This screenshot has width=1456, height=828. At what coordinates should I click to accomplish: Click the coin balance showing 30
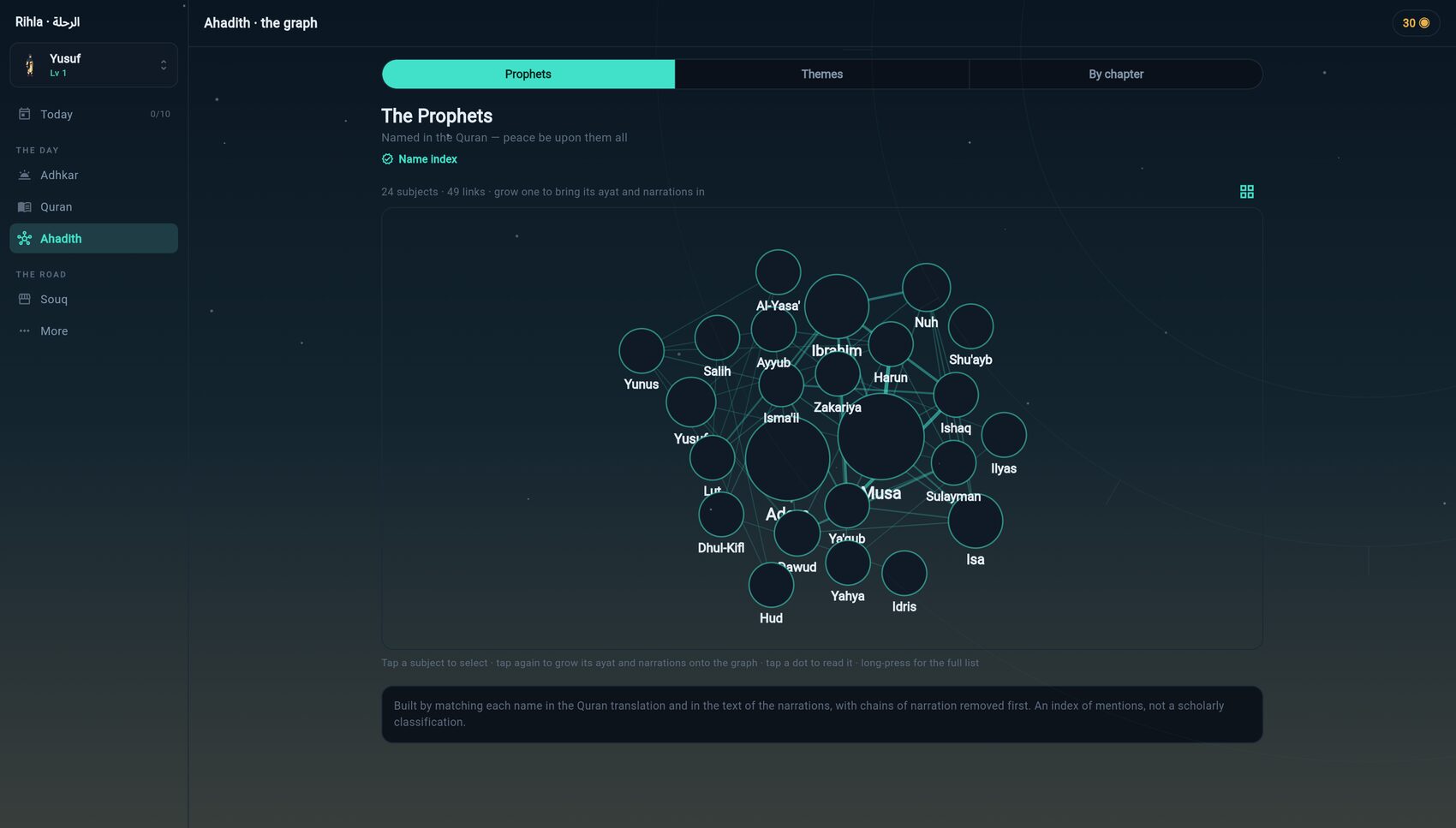click(x=1416, y=23)
